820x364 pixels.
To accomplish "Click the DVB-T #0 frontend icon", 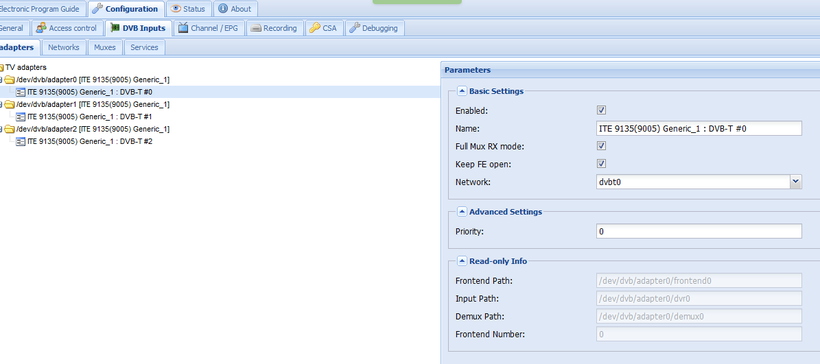I will pos(21,92).
